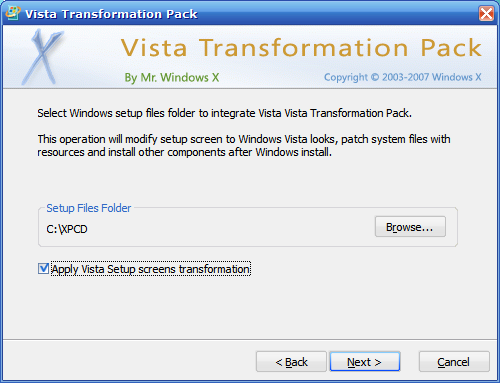Click the 'Apply Vista Setup screens transformation' label
The width and height of the screenshot is (500, 383).
[151, 269]
